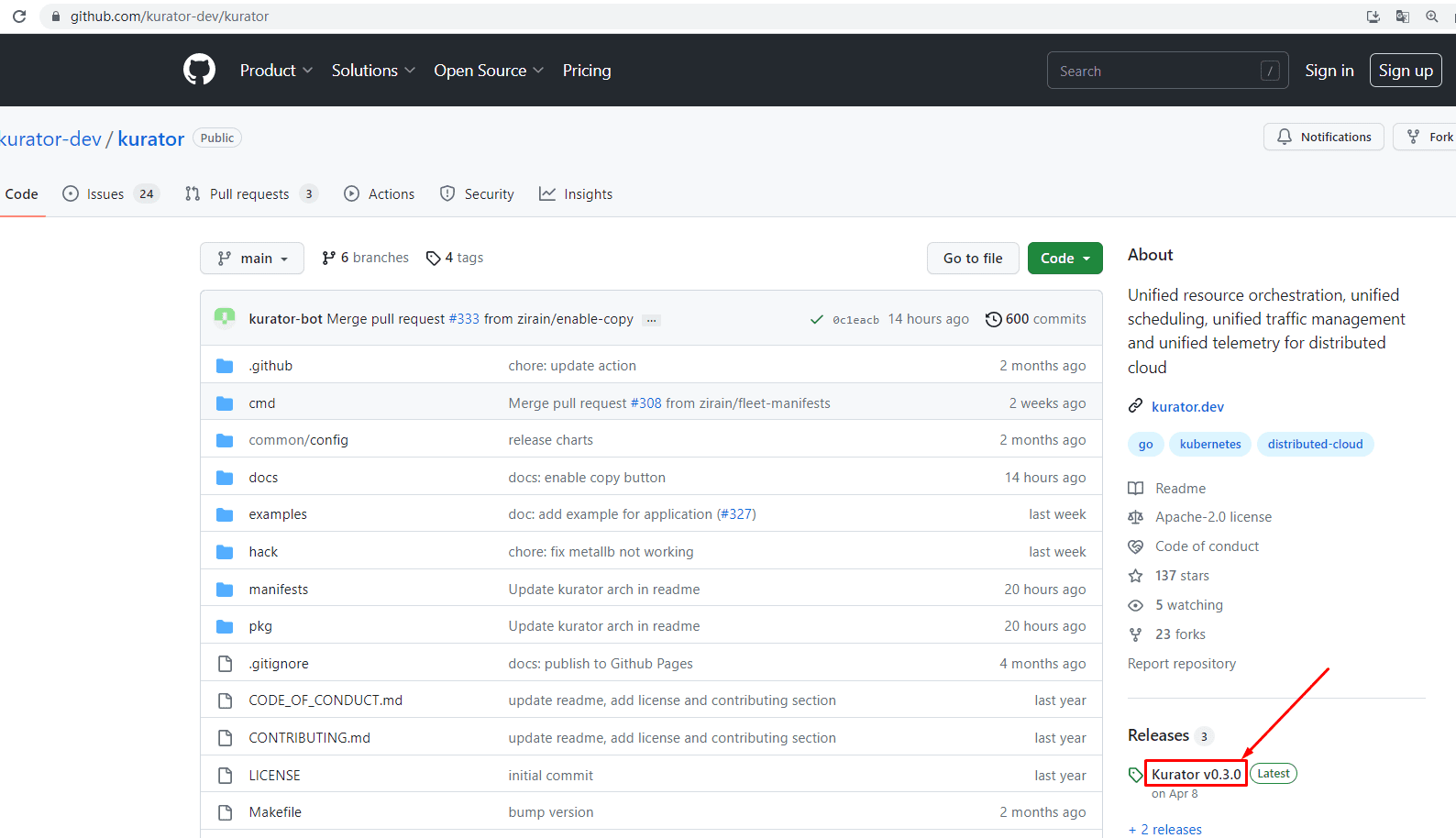This screenshot has height=838, width=1456.
Task: Click the Search input field
Action: [x=1168, y=71]
